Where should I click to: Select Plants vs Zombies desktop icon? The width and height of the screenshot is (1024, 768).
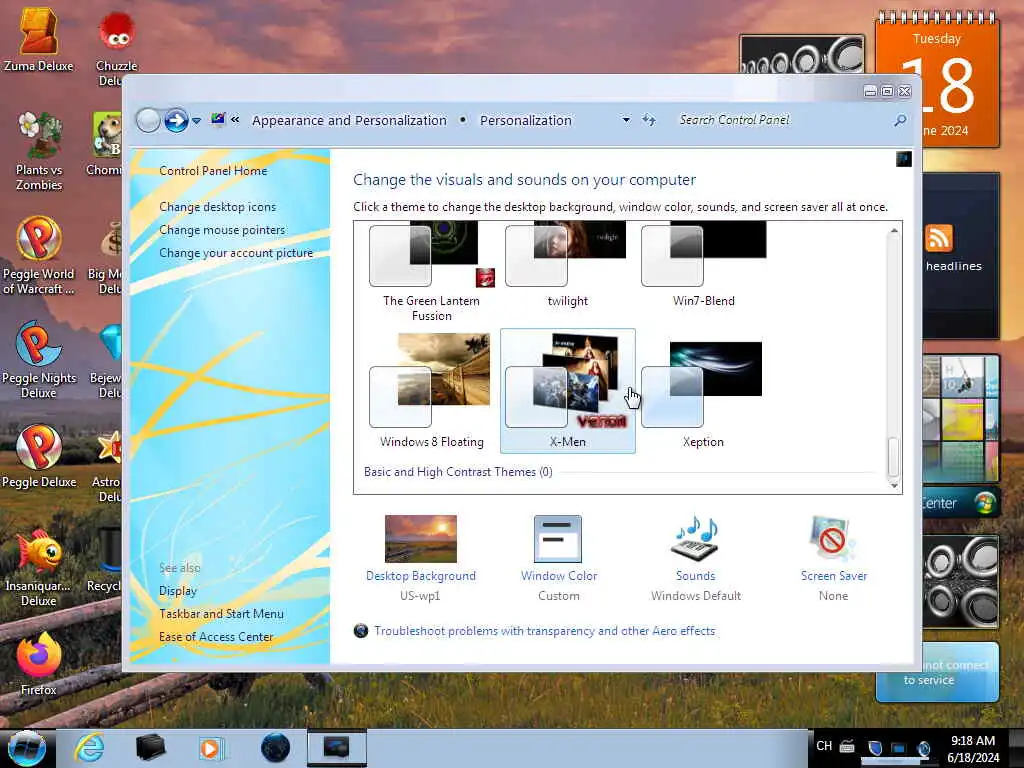click(x=39, y=152)
